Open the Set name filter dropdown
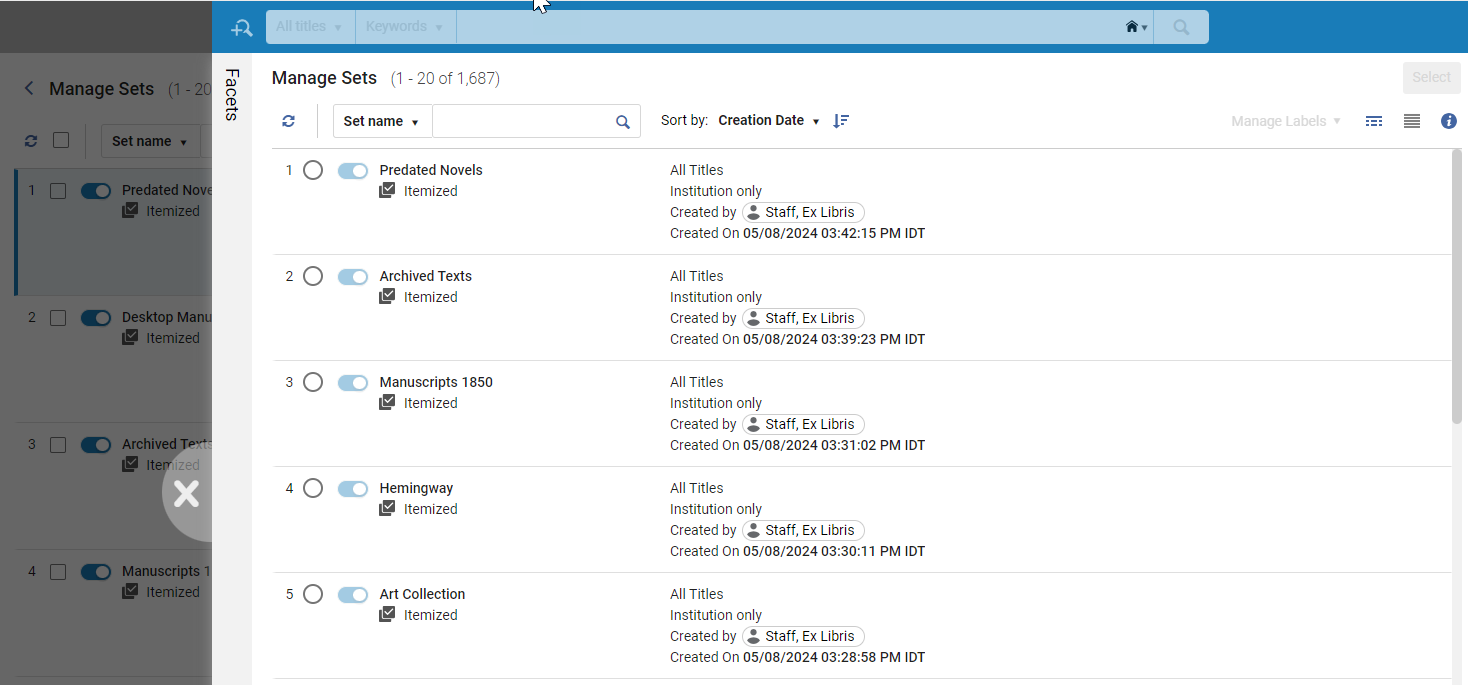Image resolution: width=1468 pixels, height=685 pixels. click(x=382, y=121)
